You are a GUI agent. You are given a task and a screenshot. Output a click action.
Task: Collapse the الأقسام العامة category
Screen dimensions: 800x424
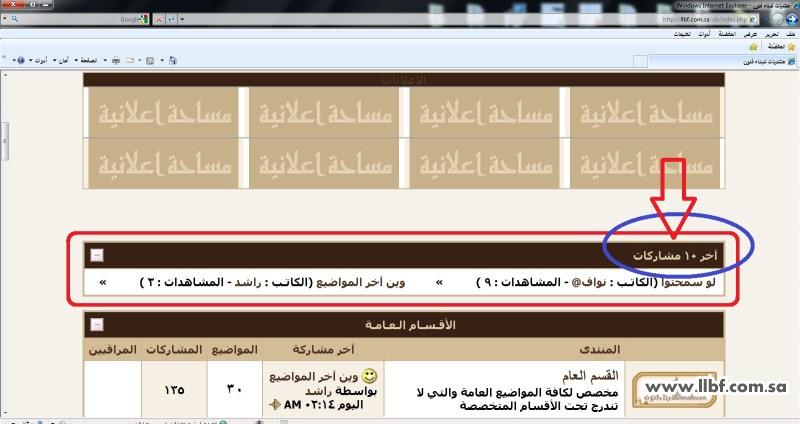[96, 325]
